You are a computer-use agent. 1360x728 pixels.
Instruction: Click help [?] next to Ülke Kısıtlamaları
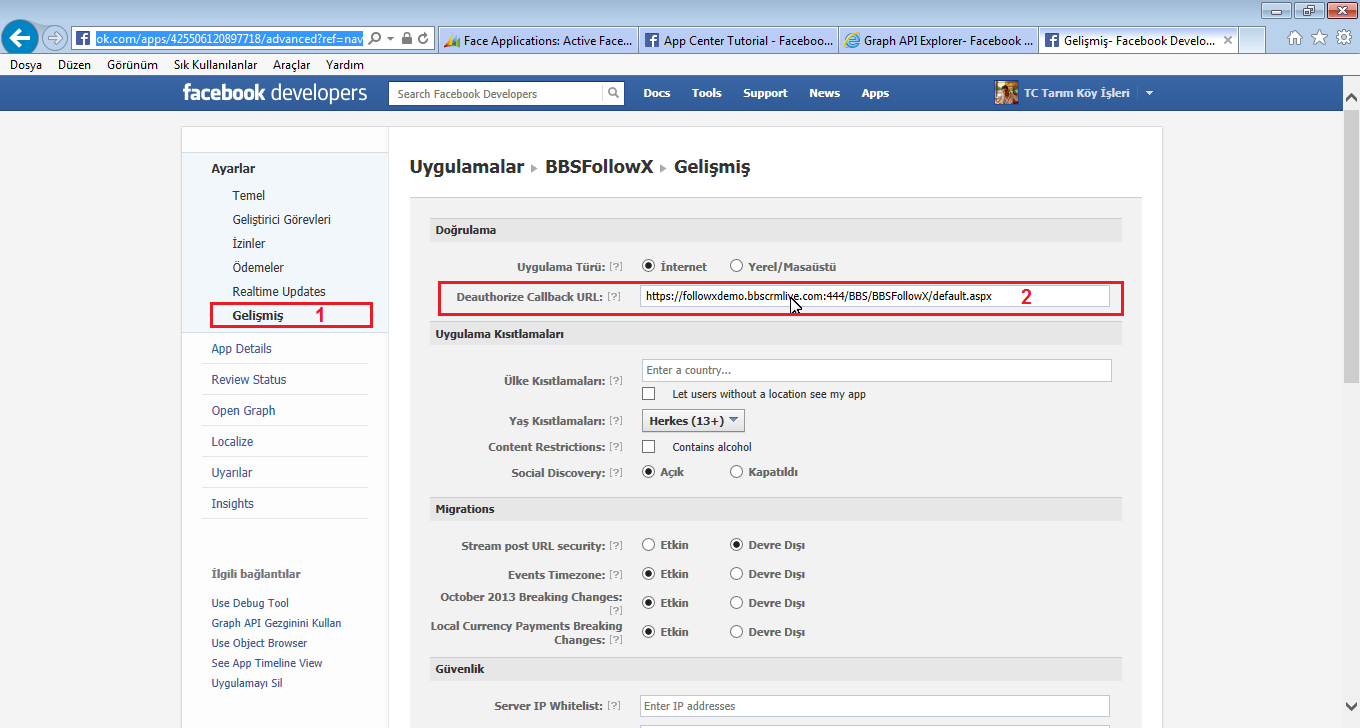tap(616, 381)
